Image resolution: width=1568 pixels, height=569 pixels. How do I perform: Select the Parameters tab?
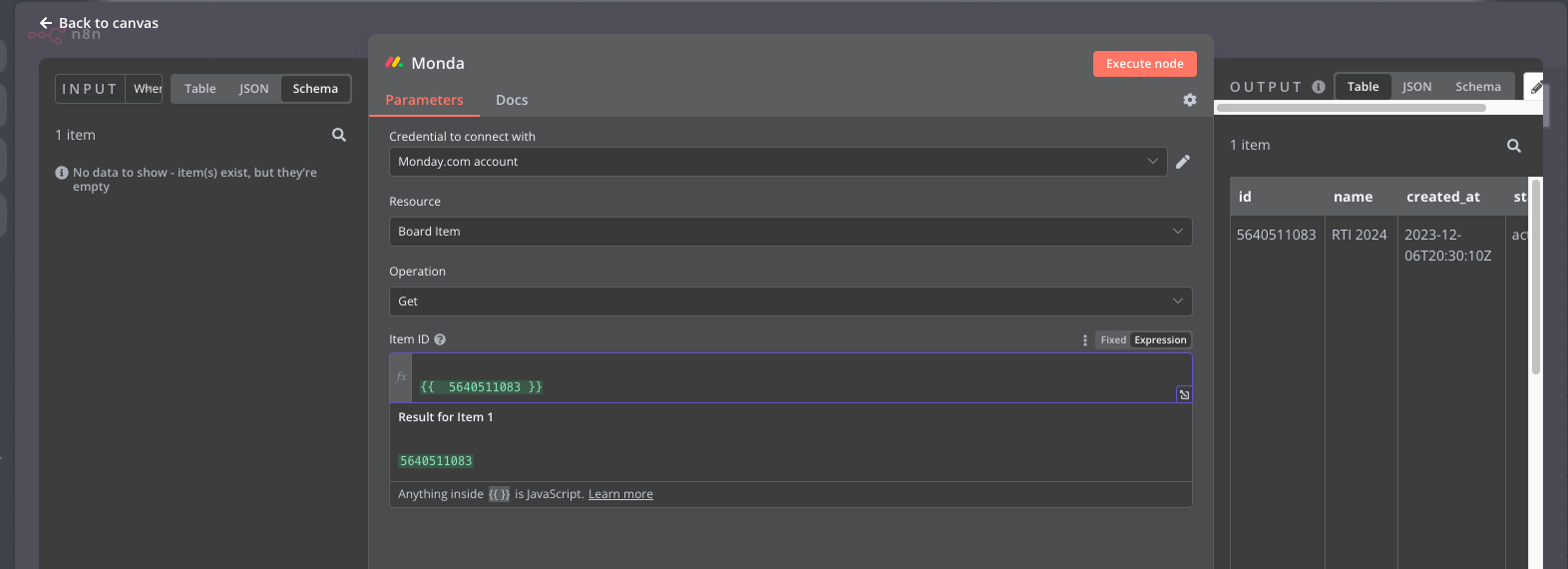point(424,100)
